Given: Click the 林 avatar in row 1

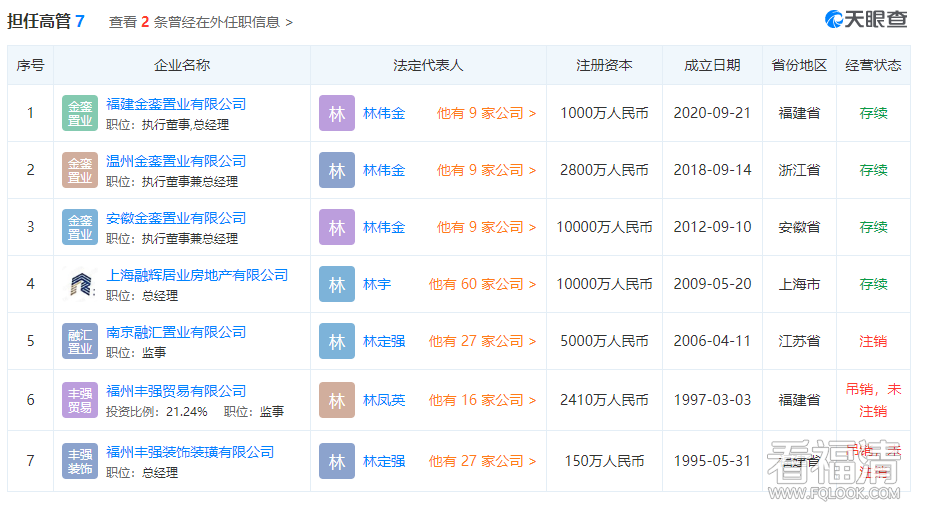Looking at the screenshot, I should [337, 113].
